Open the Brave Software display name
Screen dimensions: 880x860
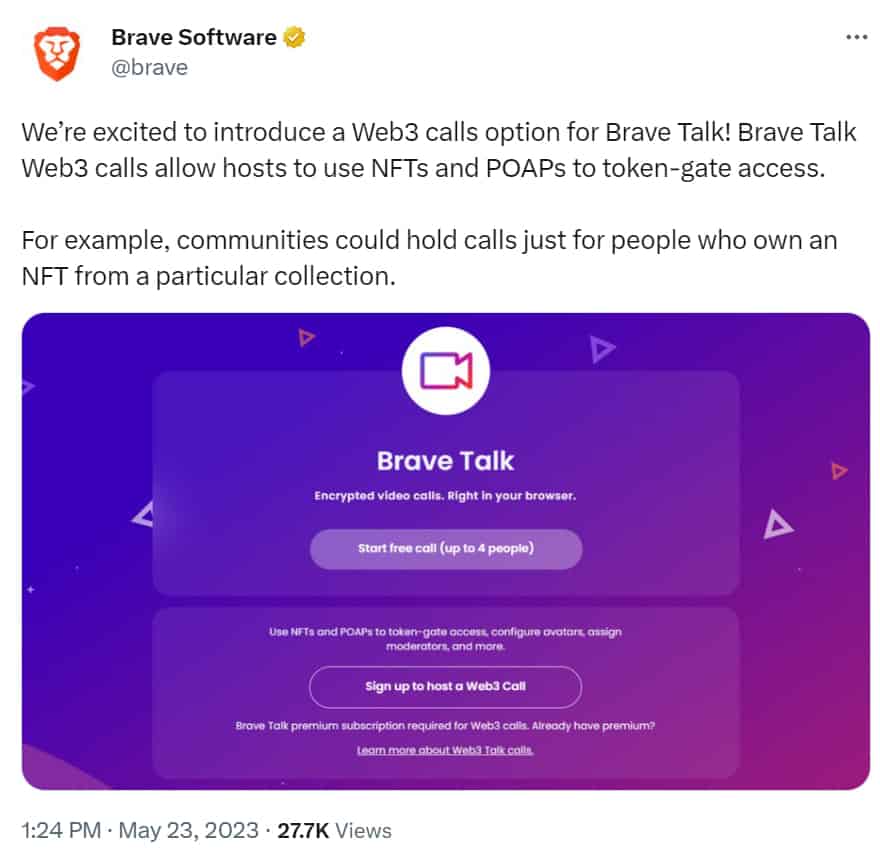[194, 38]
